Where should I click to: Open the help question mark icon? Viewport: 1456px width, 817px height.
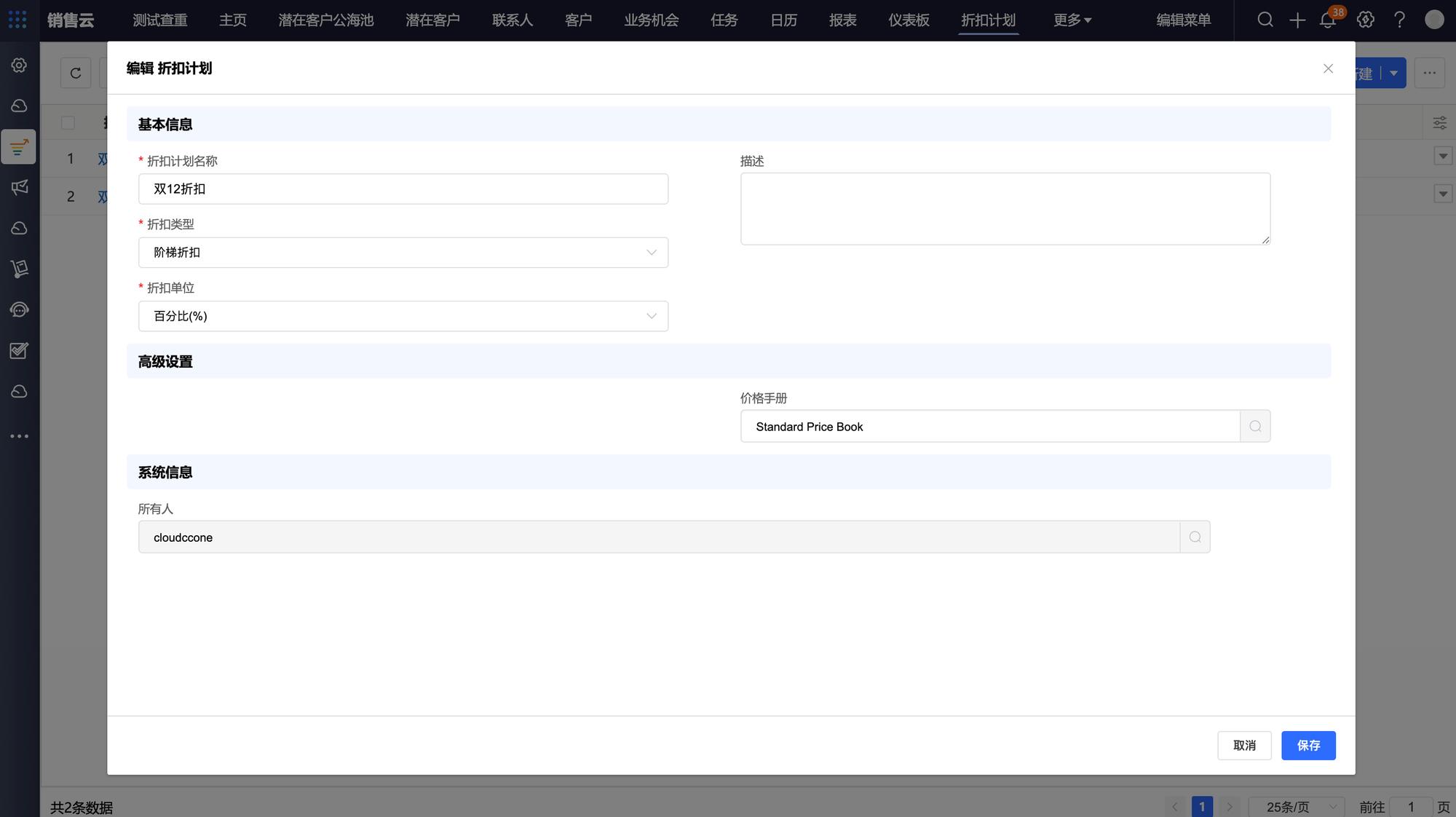point(1399,20)
